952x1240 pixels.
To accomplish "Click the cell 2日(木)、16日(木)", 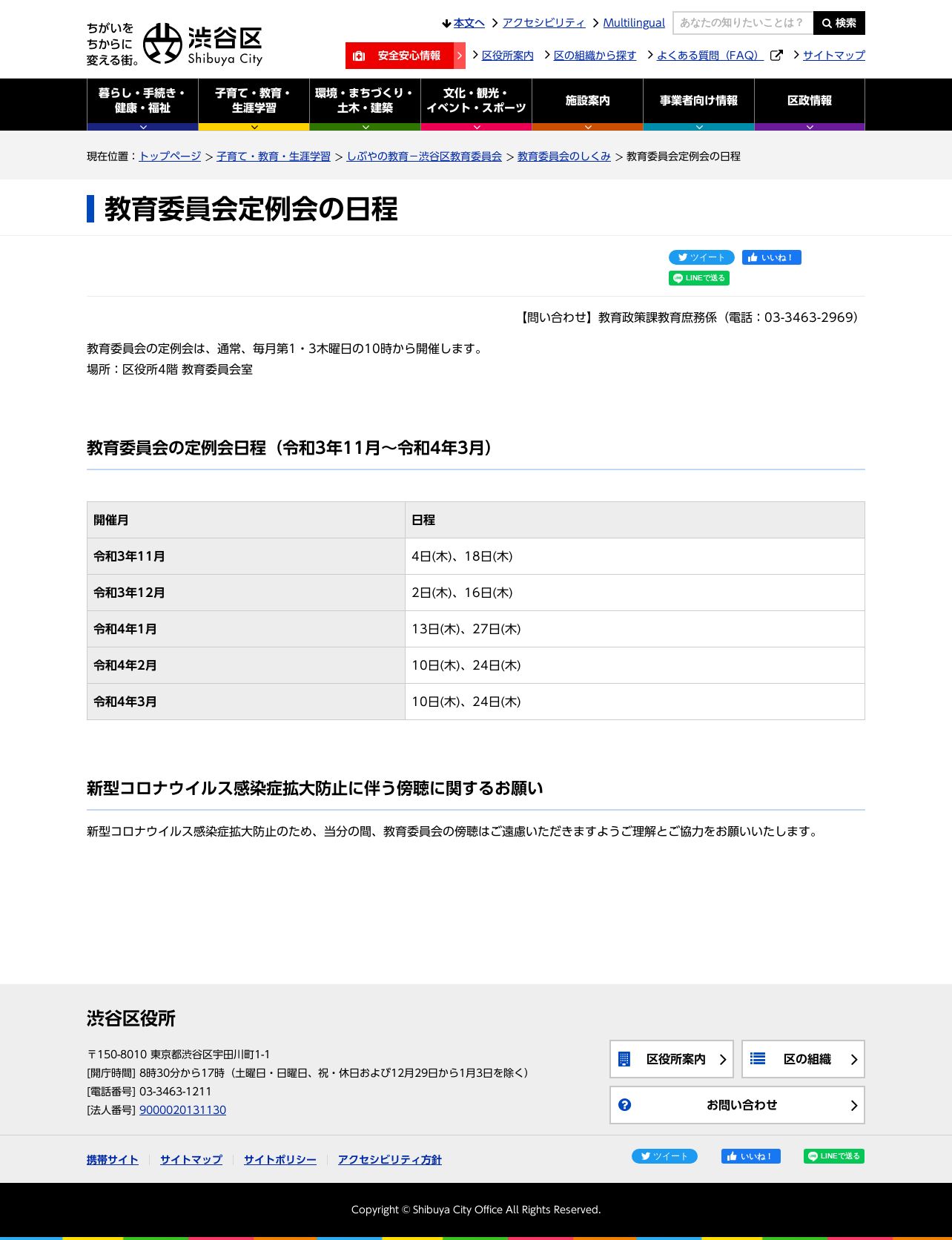I will click(635, 593).
